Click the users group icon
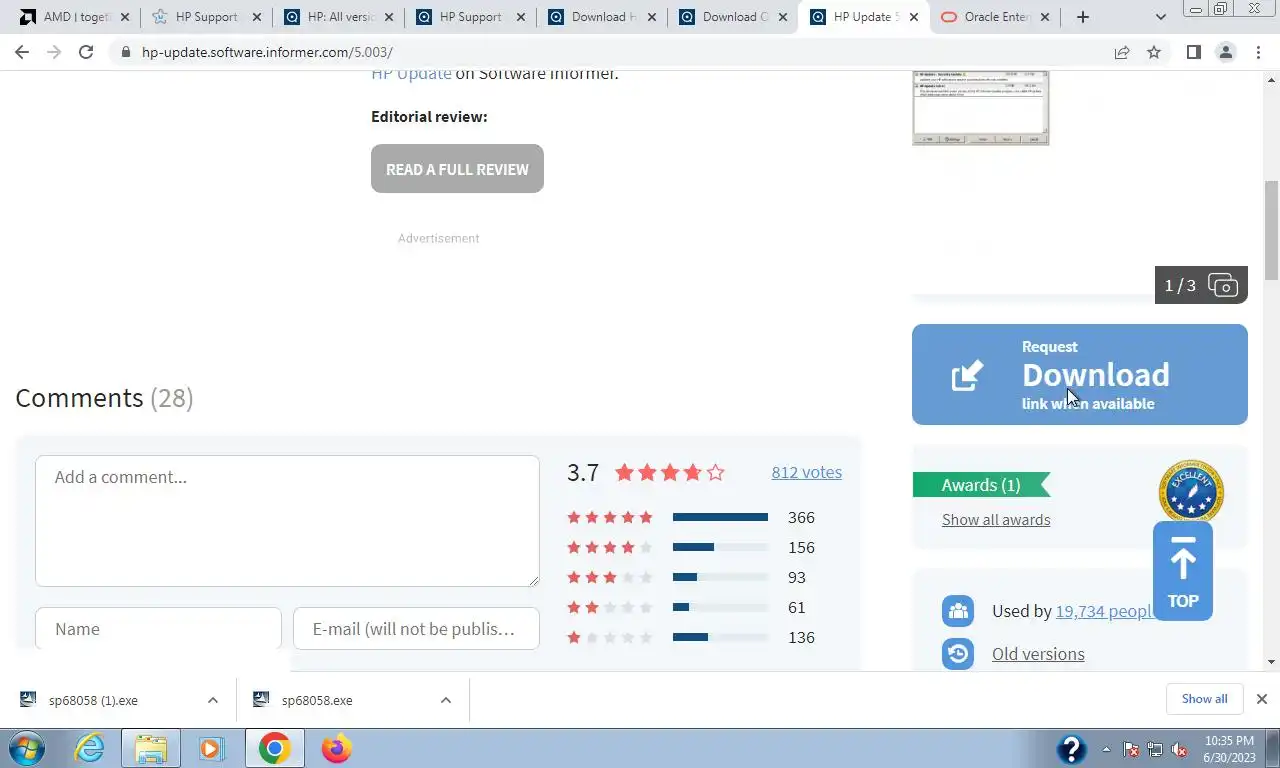 click(x=958, y=611)
